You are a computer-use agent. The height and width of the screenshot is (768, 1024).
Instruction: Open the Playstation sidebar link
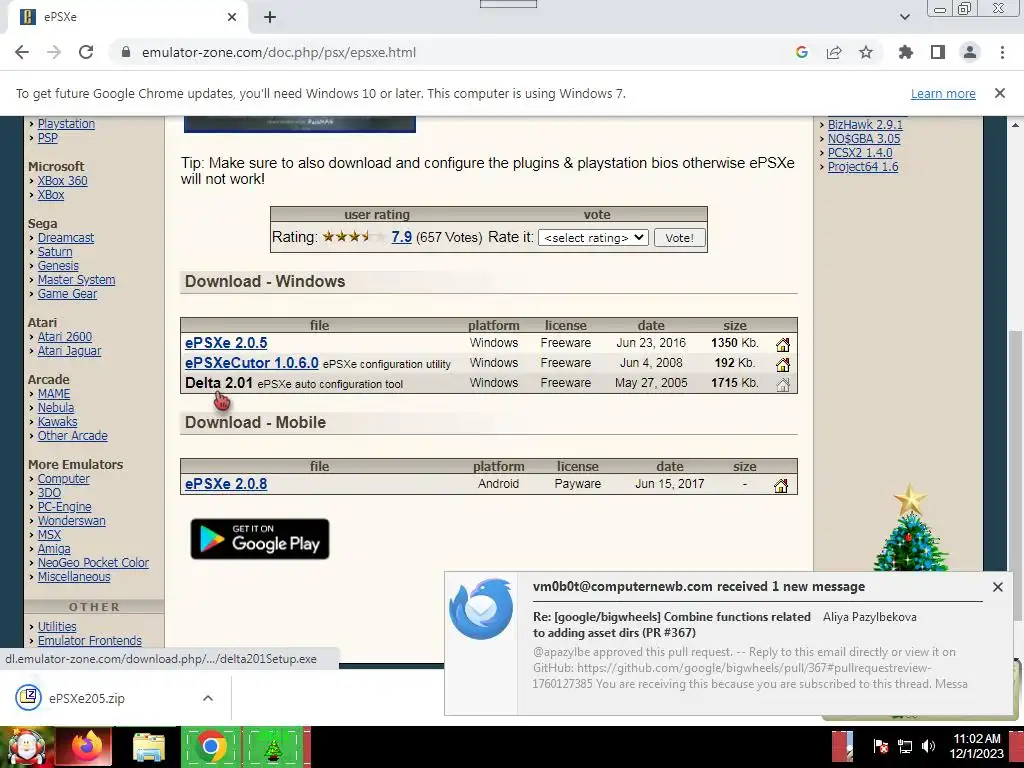[66, 123]
